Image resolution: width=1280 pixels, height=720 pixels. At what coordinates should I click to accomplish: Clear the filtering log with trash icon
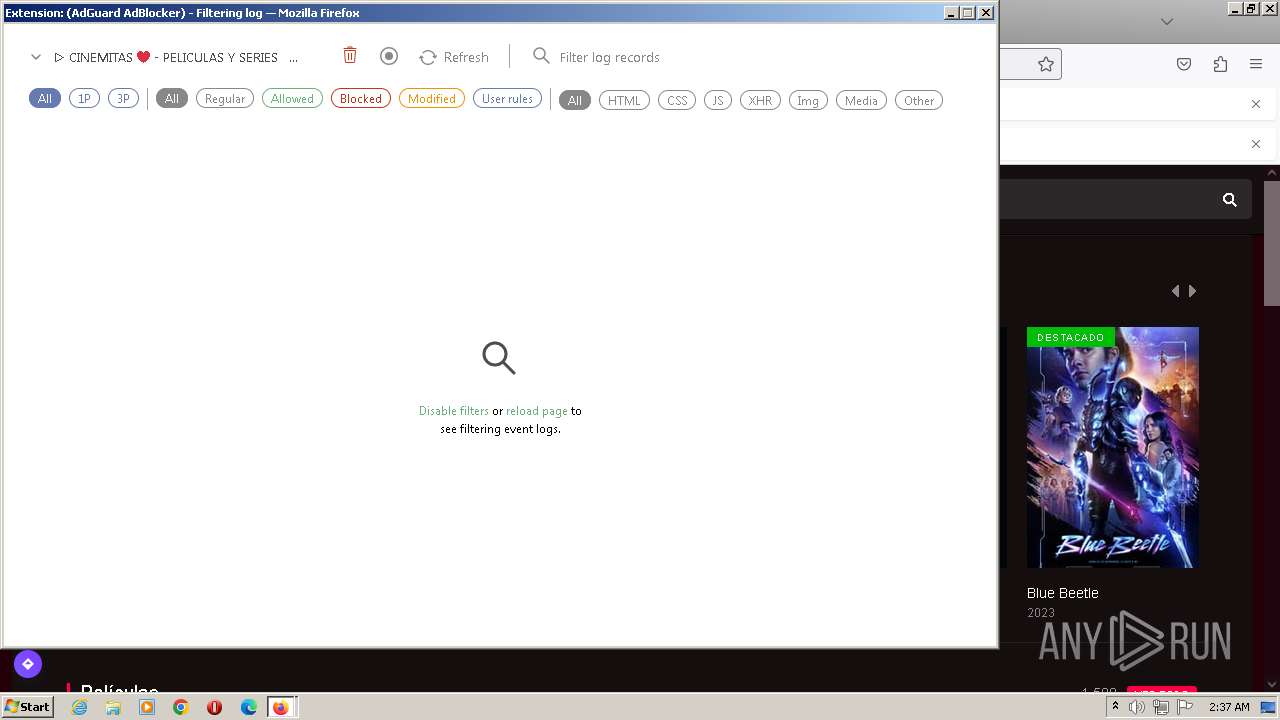coord(350,56)
